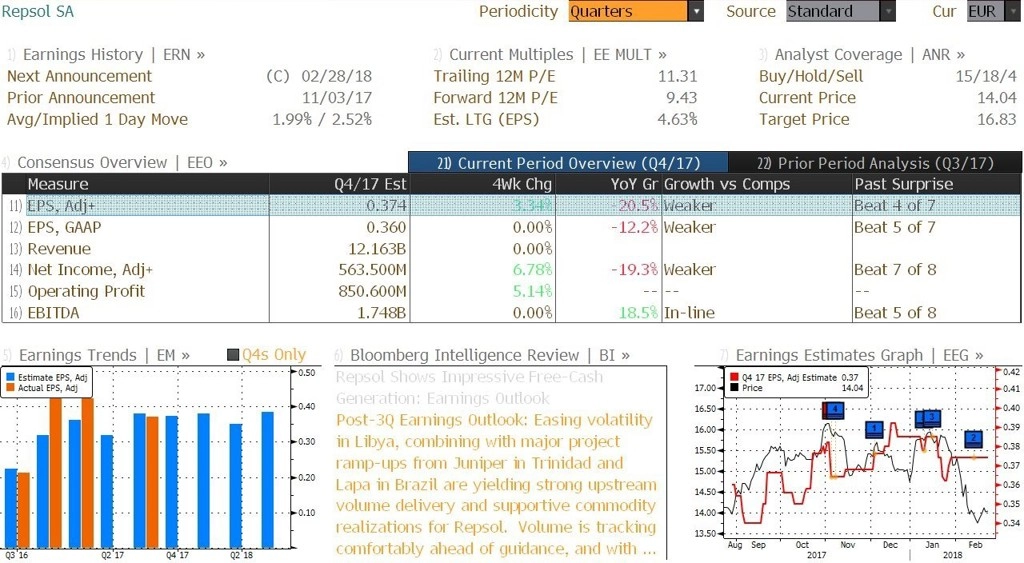This screenshot has width=1024, height=563.
Task: Click EPS GAAP Beat 5 of 7
Action: coord(895,227)
